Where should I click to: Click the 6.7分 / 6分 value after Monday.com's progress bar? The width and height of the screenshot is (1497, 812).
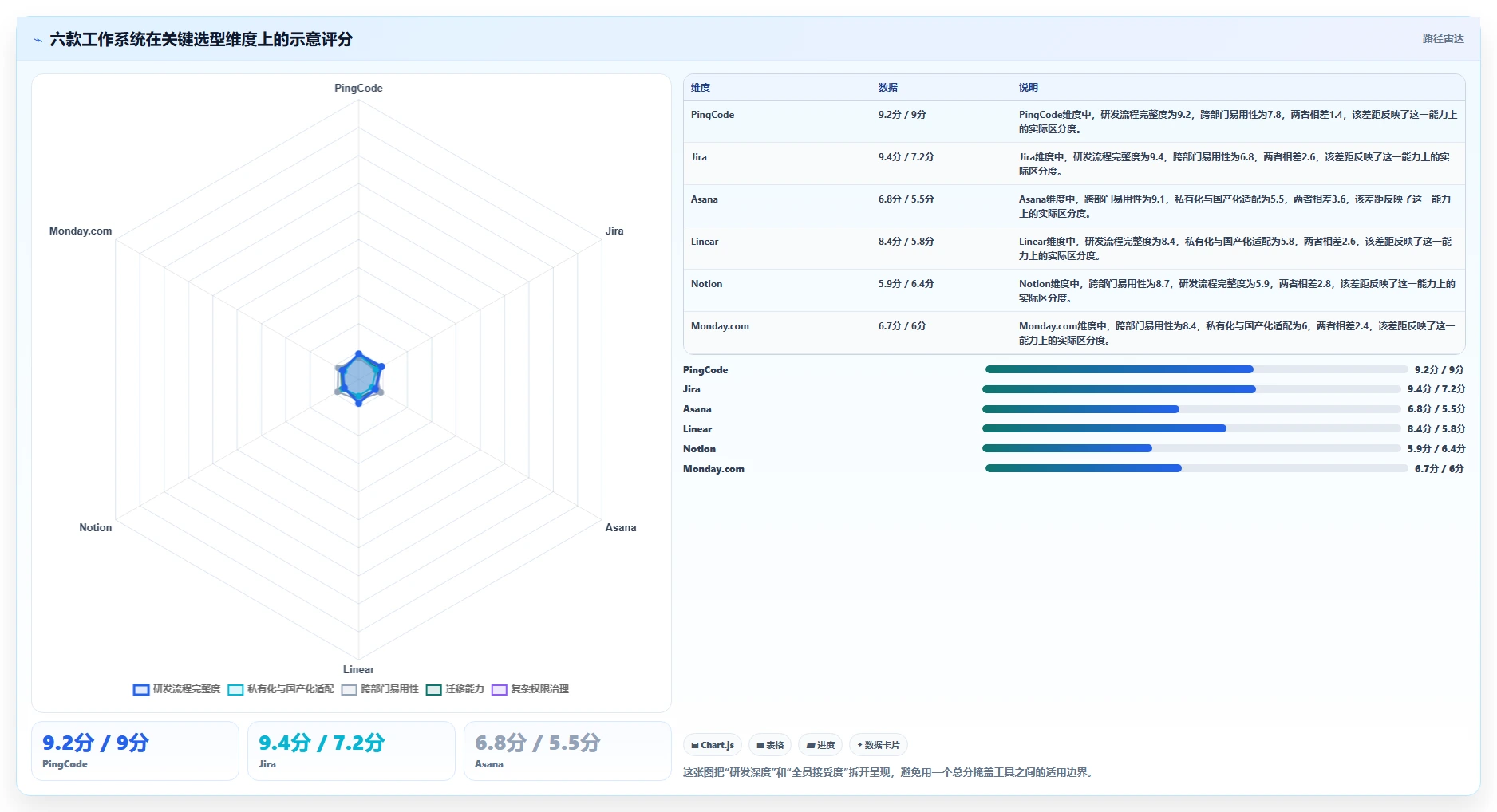(1440, 469)
